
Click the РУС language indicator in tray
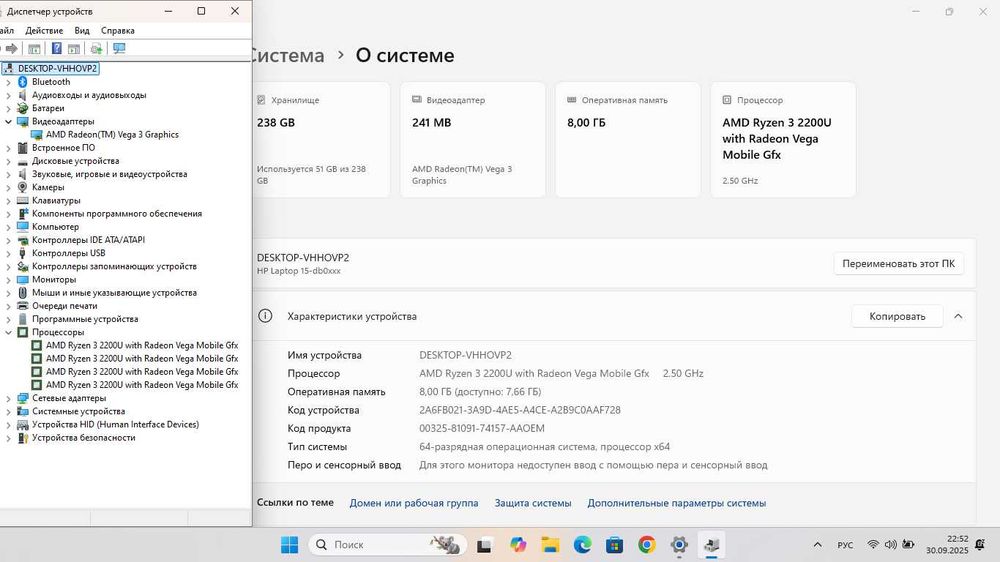[x=845, y=545]
